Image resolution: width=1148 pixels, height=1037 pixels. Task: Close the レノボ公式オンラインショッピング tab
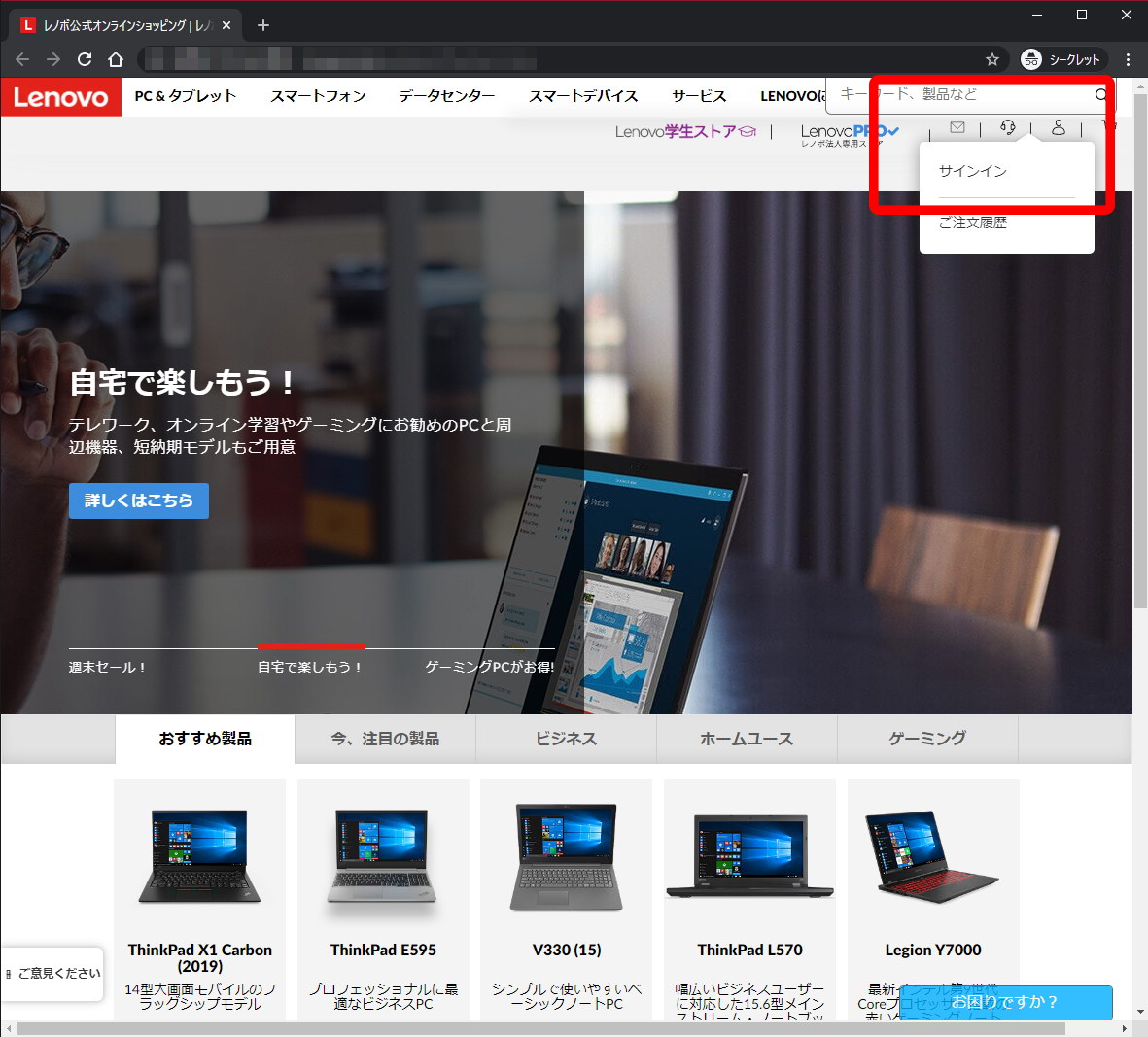pos(226,25)
